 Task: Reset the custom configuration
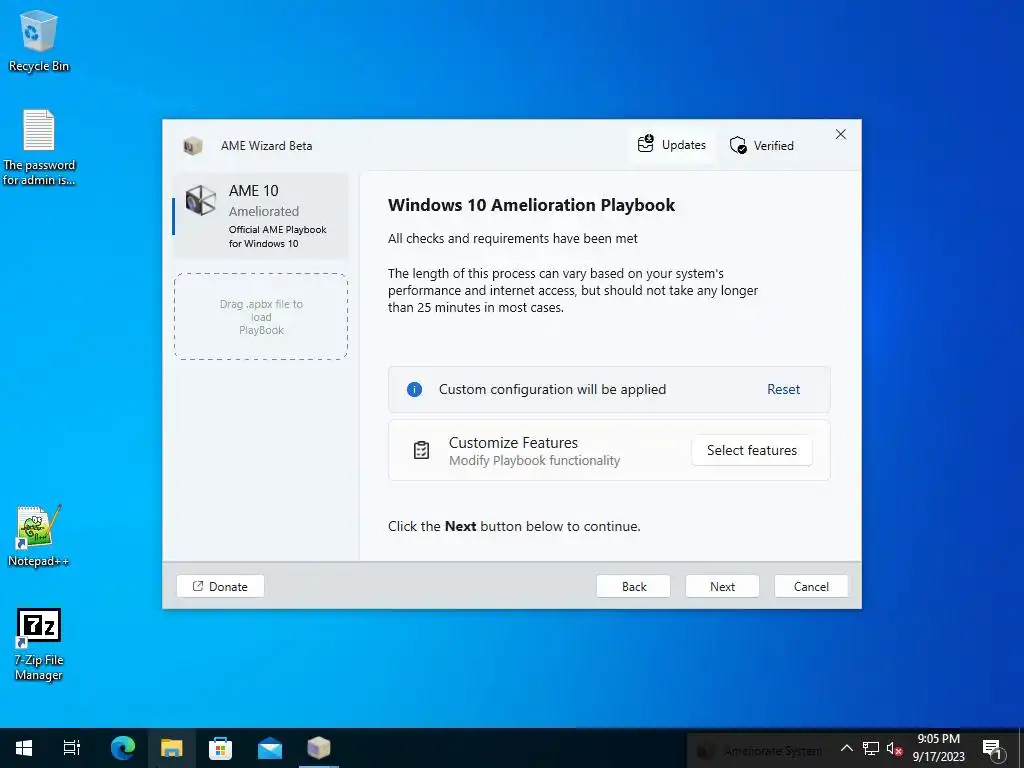[783, 389]
